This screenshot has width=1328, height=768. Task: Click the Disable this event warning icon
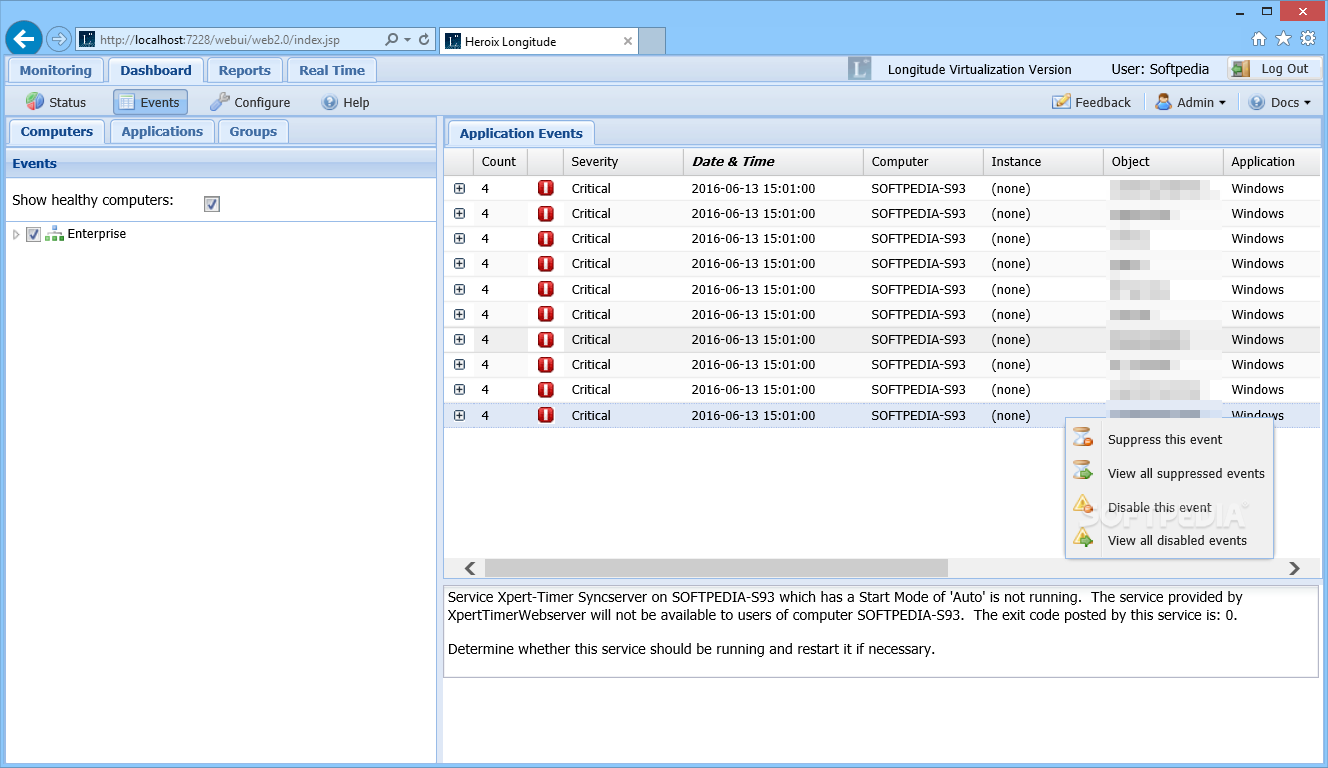click(1083, 505)
